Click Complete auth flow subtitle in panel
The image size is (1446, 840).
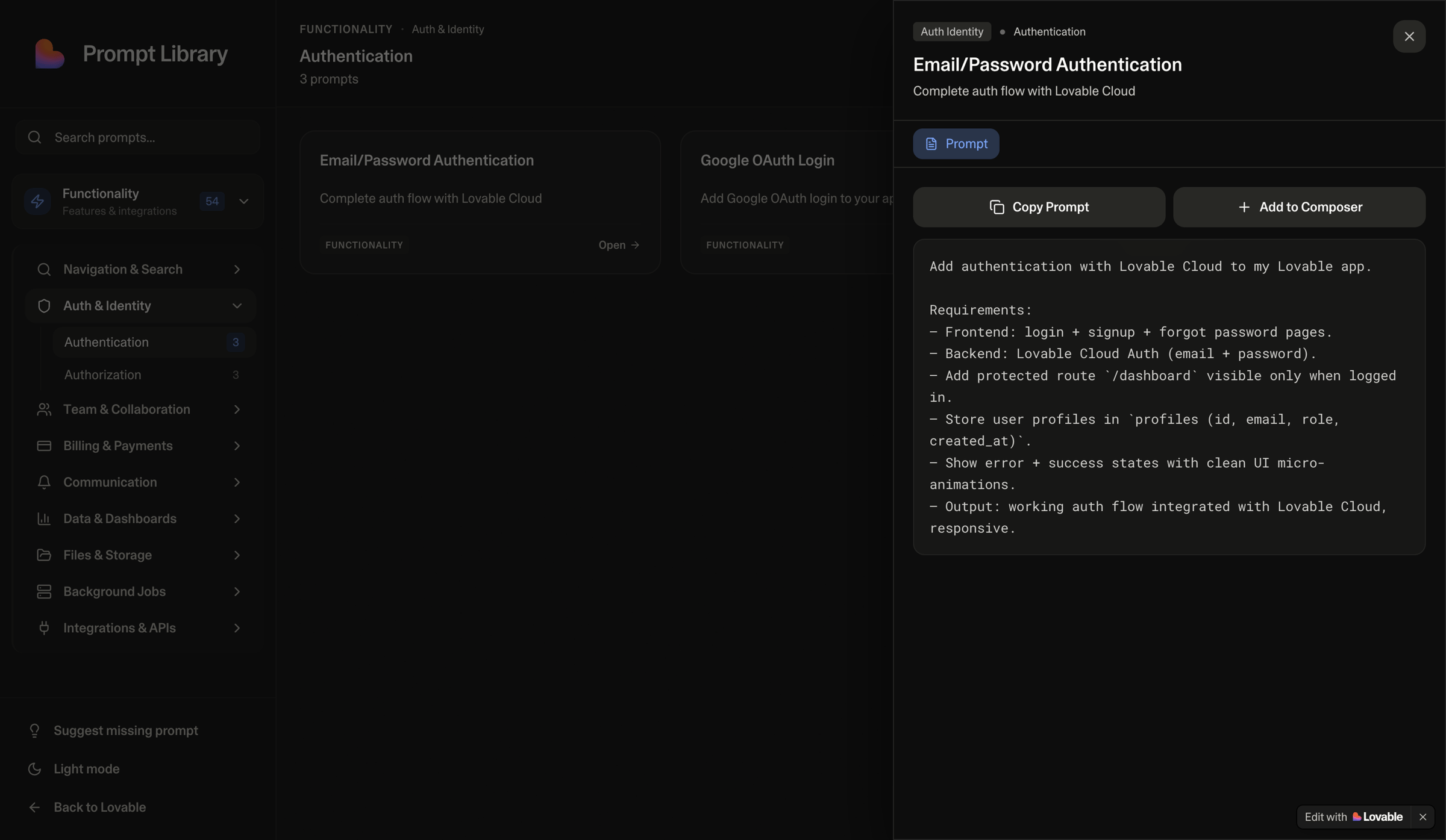point(1024,91)
